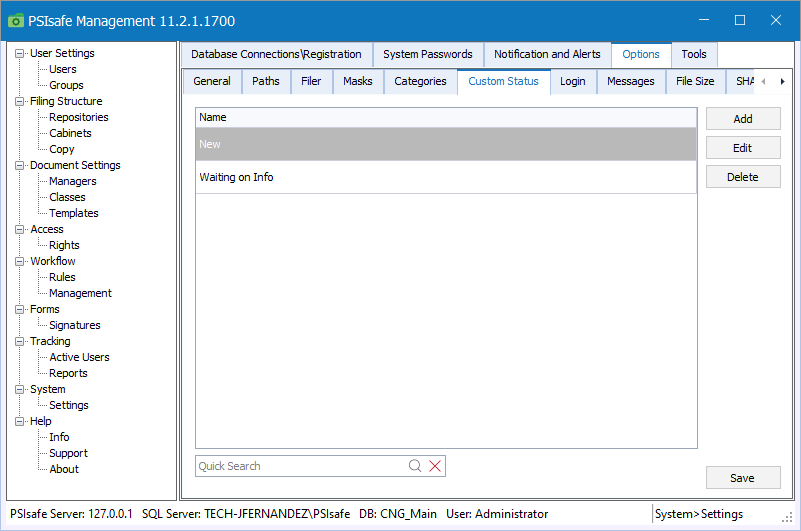Screen dimensions: 801x531
Task: Select the Options tab
Action: [641, 54]
